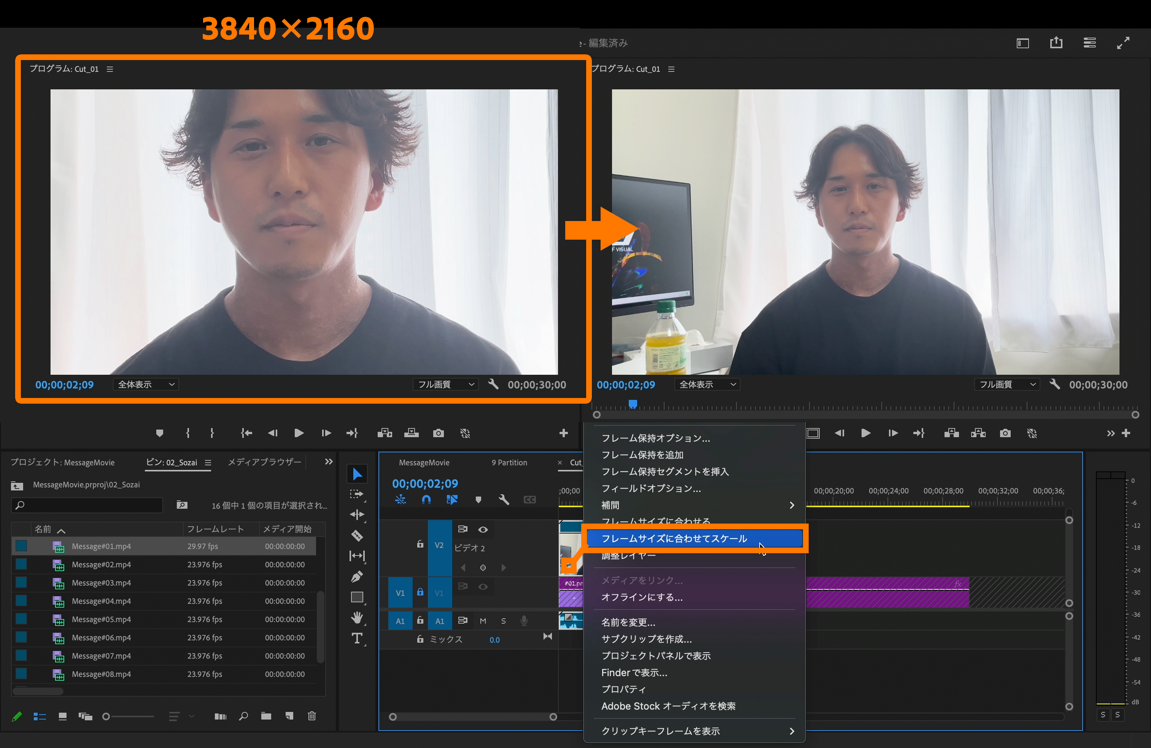Toggle project writable pencil icon
Screen dimensions: 1151x748
pyautogui.click(x=17, y=716)
